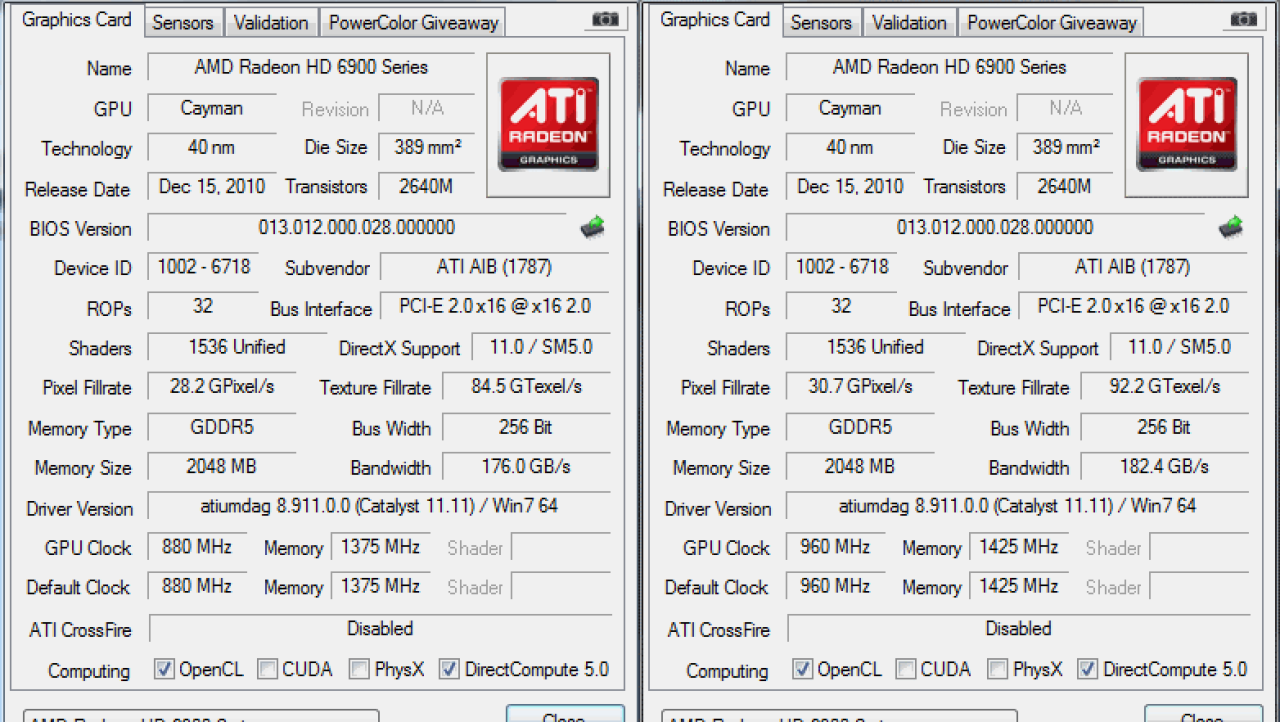This screenshot has width=1280, height=722.
Task: Click the Driver Version field in right window
Action: [1017, 506]
